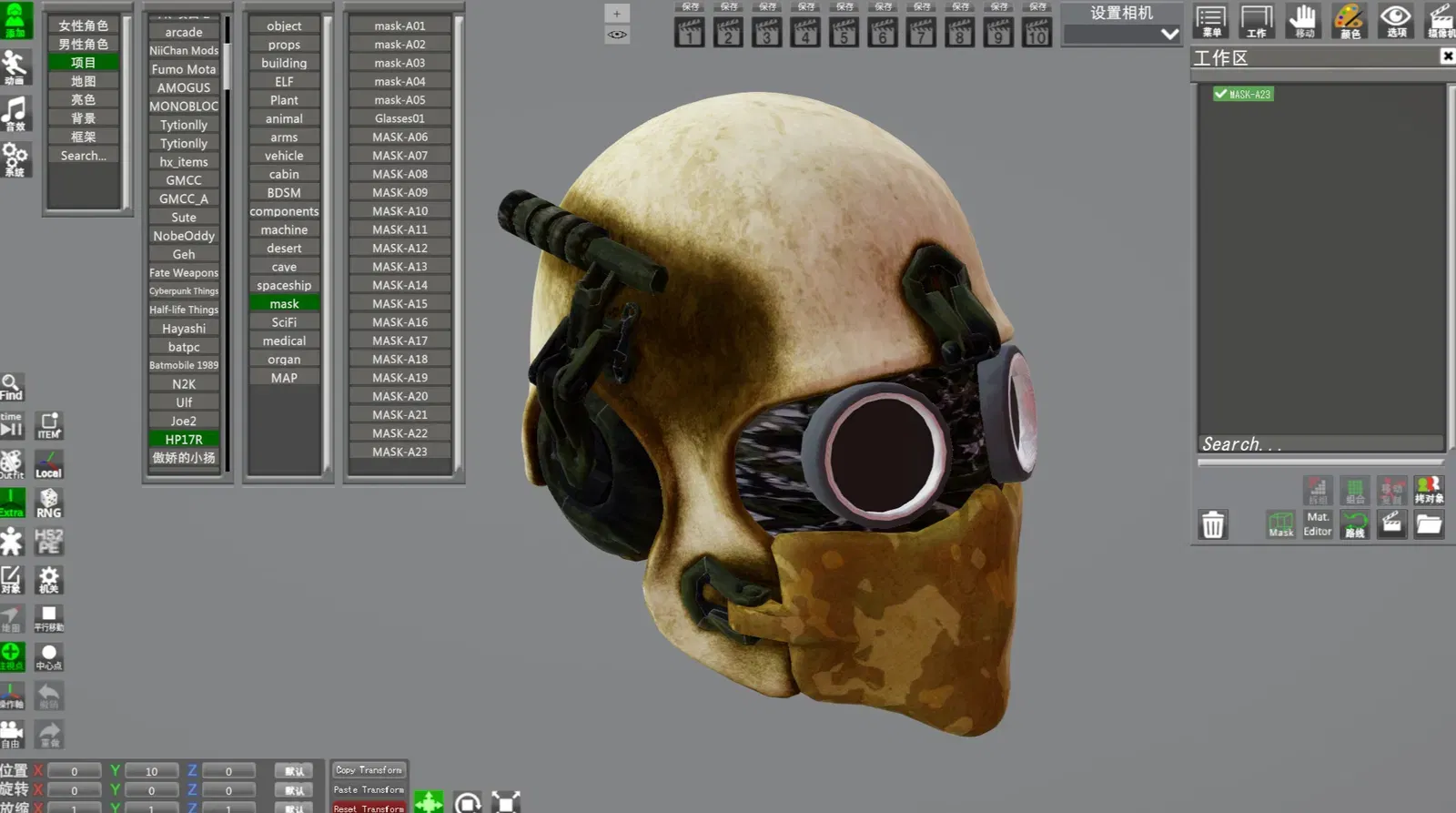Screen dimensions: 1456x813
Task: Click the ITEM add icon
Action: (49, 425)
